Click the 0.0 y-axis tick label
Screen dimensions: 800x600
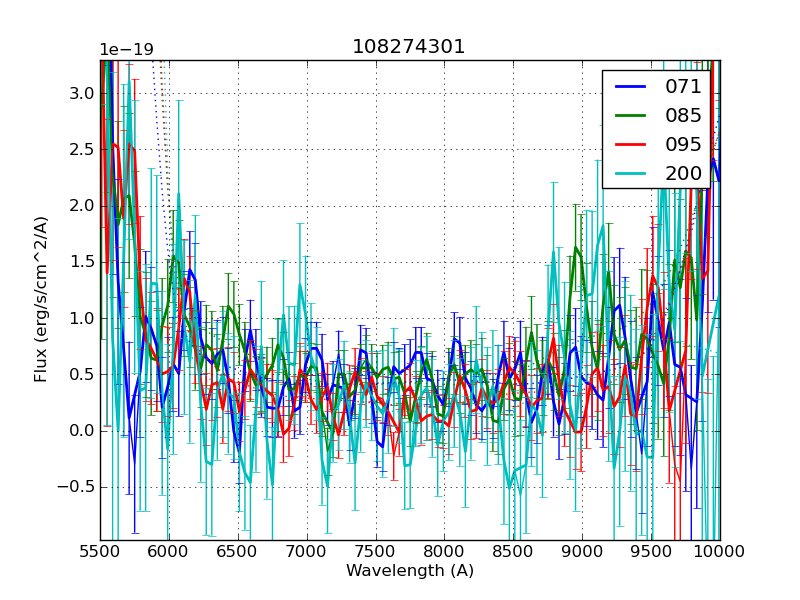80,431
